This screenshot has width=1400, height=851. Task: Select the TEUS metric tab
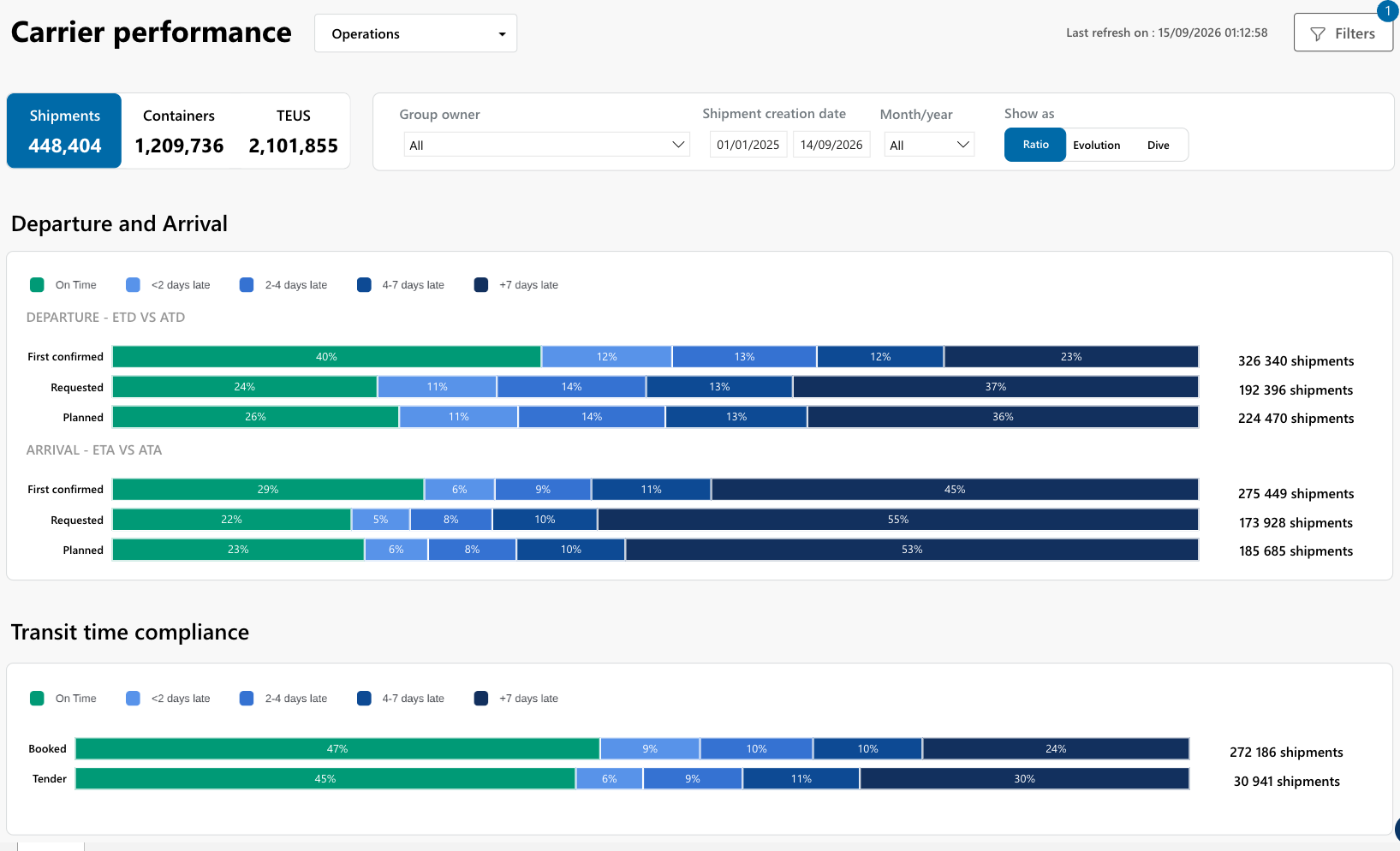pyautogui.click(x=293, y=131)
